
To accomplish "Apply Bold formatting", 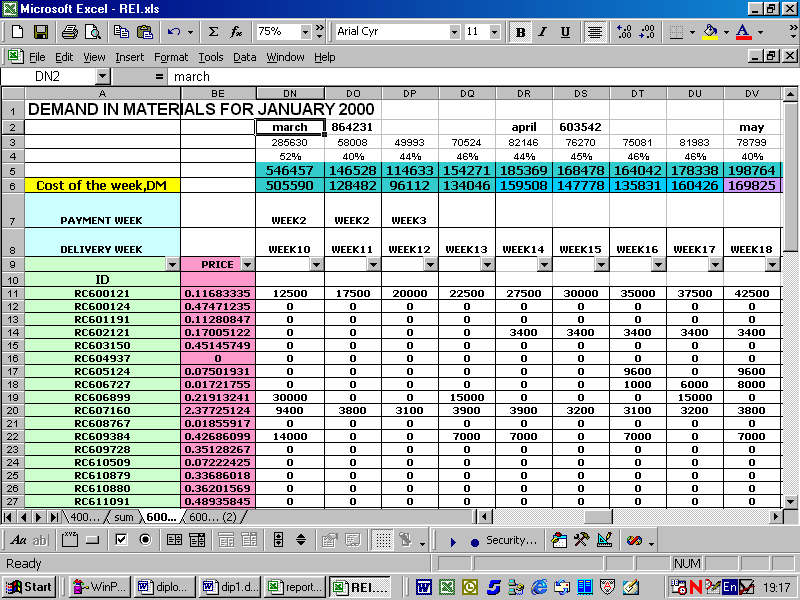I will [x=521, y=32].
